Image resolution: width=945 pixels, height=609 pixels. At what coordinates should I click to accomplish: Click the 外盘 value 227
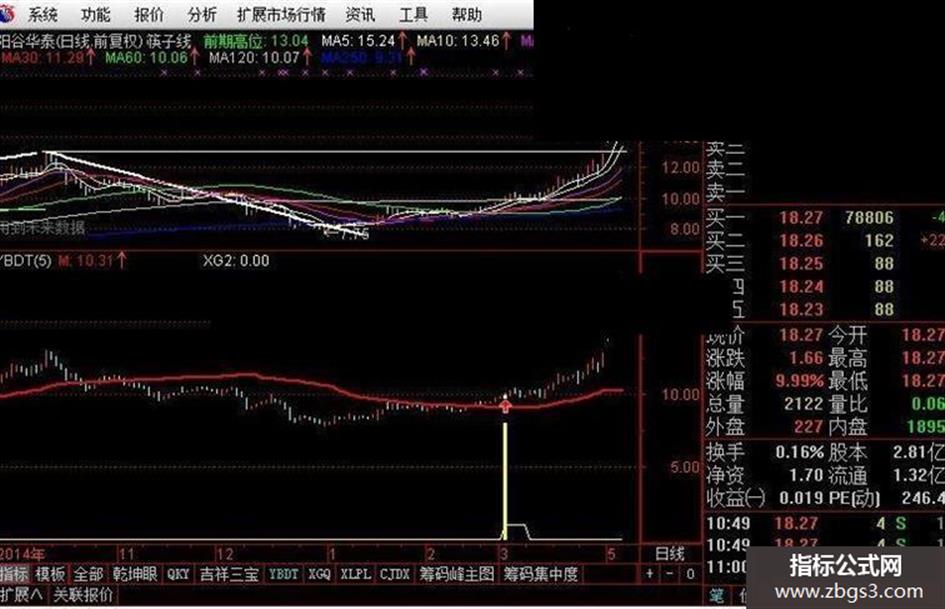point(808,427)
